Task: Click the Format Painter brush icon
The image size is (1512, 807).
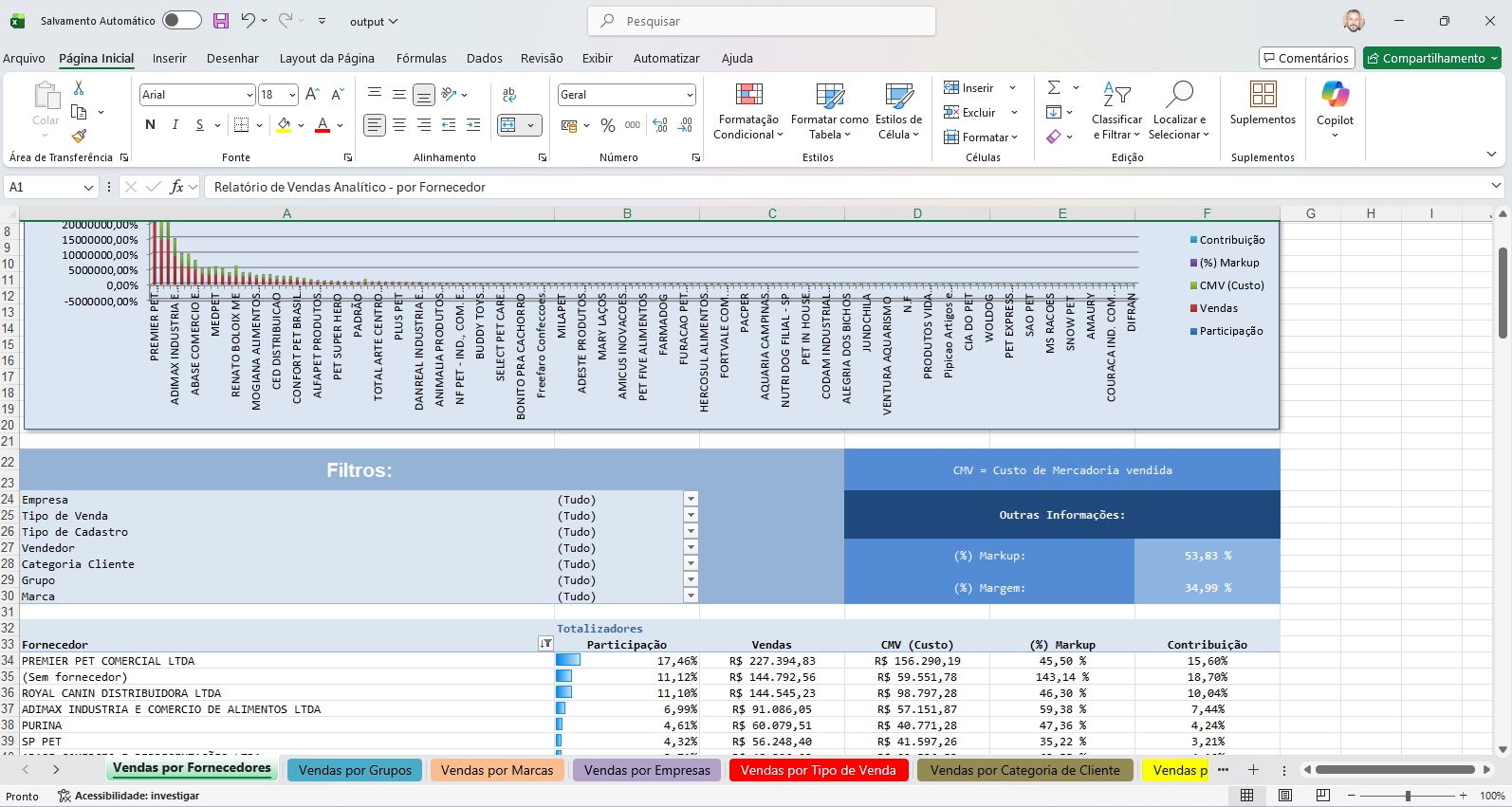Action: (79, 137)
